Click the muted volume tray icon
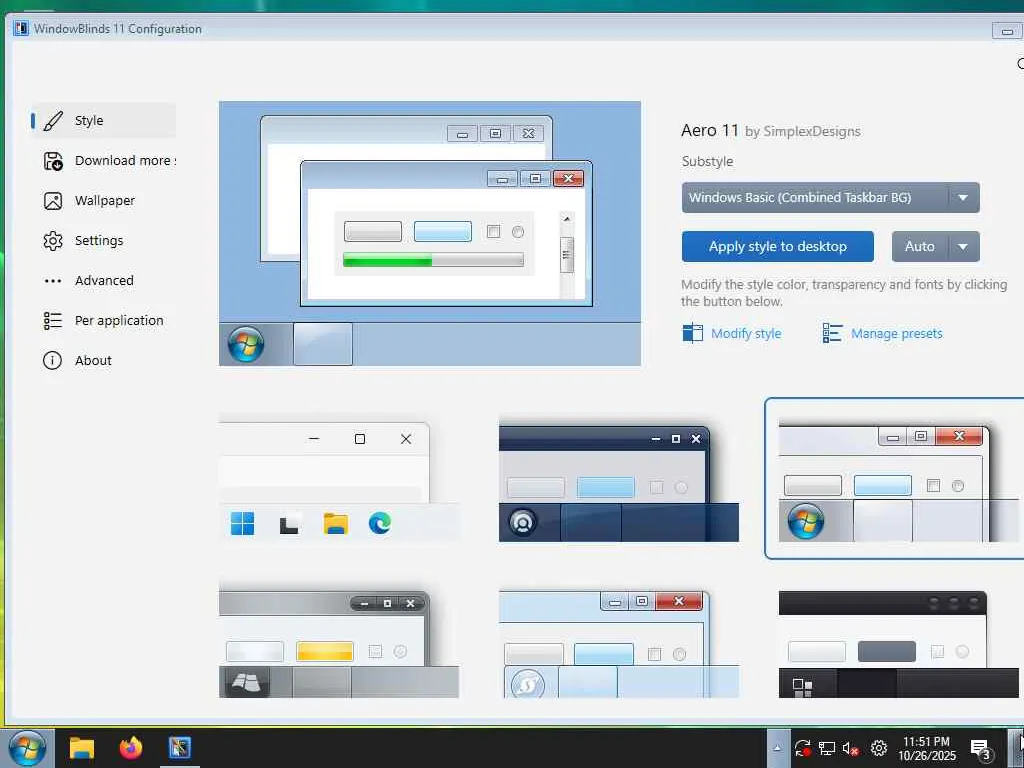The width and height of the screenshot is (1024, 768). pos(850,748)
